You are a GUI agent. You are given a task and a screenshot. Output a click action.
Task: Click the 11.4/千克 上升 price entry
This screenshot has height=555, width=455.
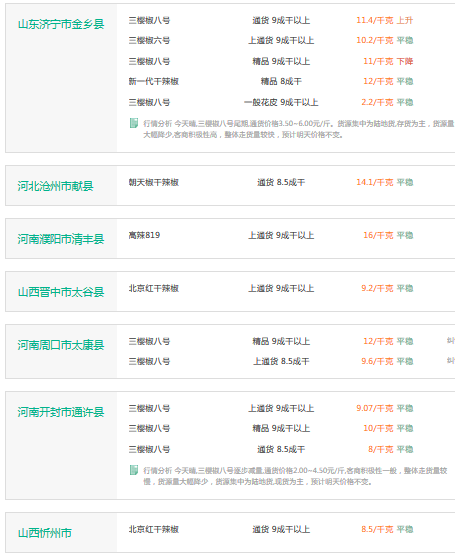coord(385,21)
